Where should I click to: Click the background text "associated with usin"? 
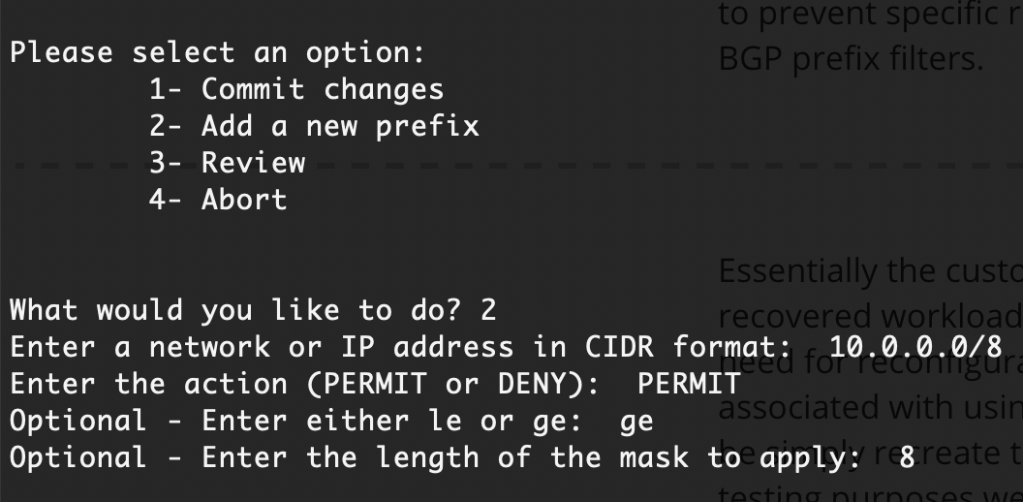pyautogui.click(x=868, y=410)
